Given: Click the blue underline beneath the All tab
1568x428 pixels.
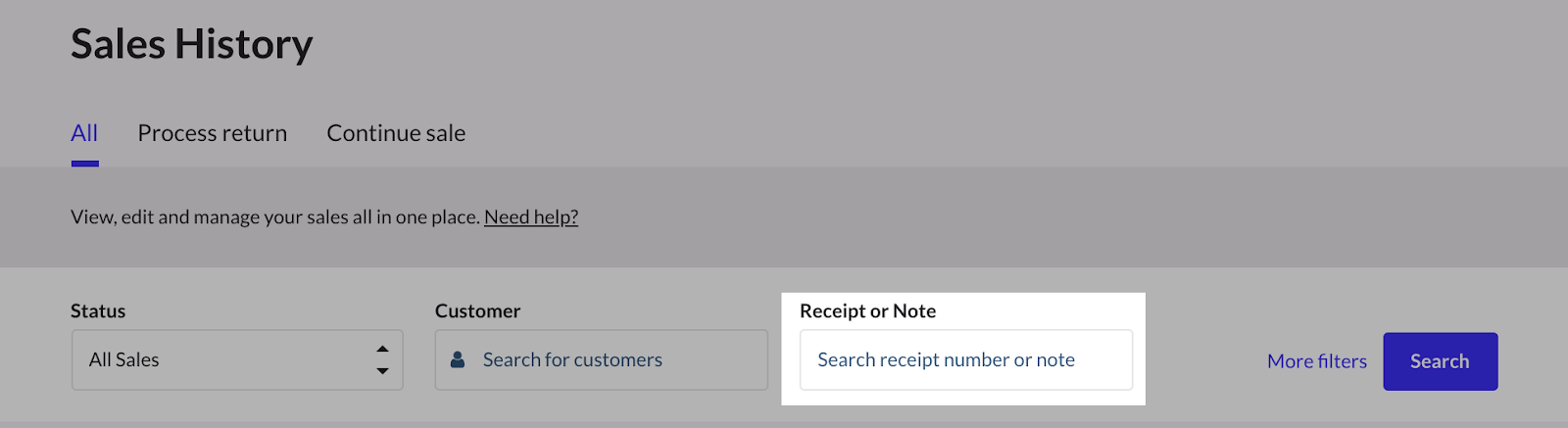Looking at the screenshot, I should pos(85,164).
